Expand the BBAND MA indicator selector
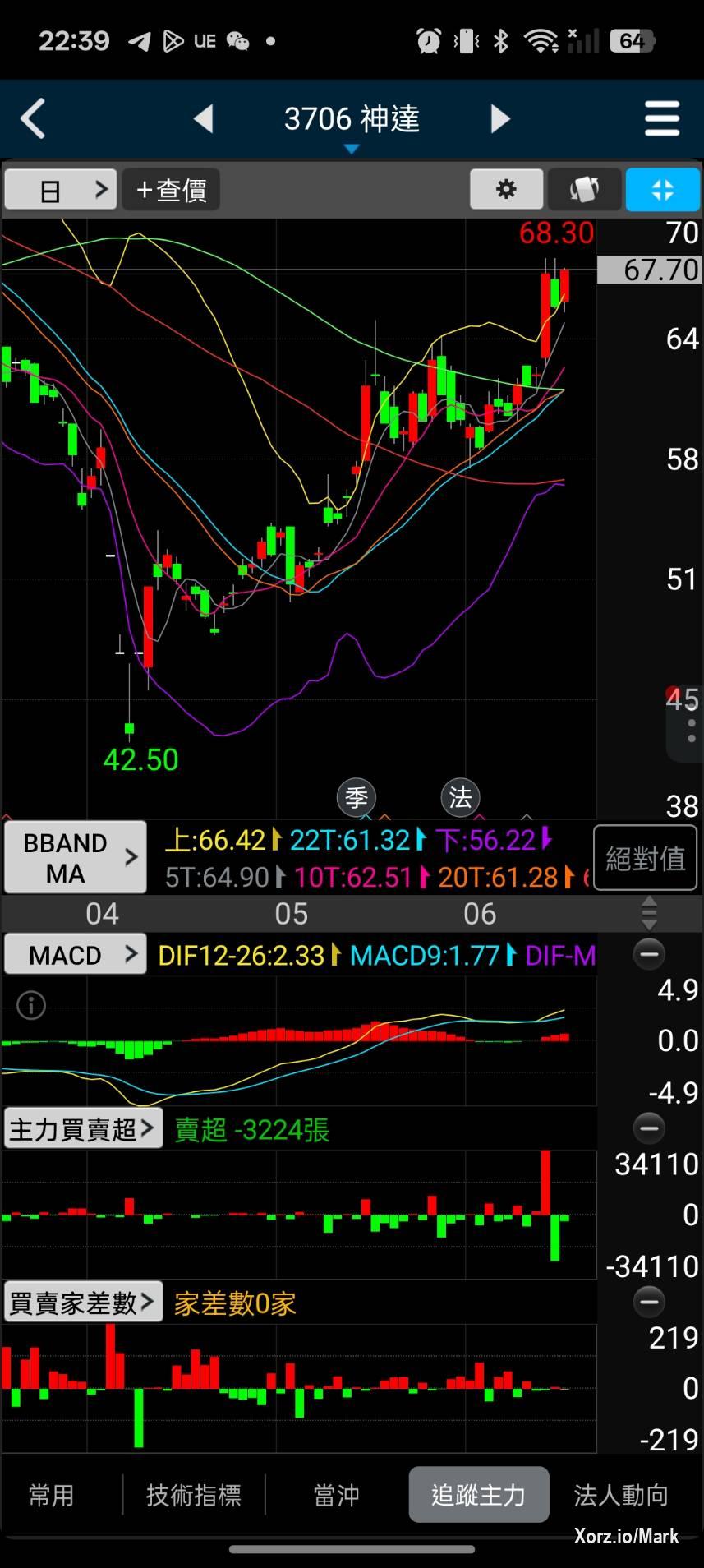Viewport: 704px width, 1568px height. click(x=75, y=857)
